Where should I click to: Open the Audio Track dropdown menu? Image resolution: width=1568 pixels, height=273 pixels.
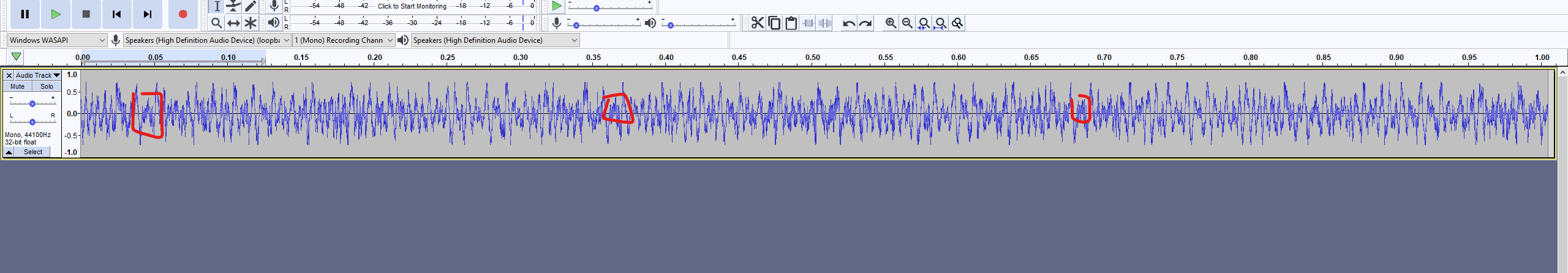[37, 75]
